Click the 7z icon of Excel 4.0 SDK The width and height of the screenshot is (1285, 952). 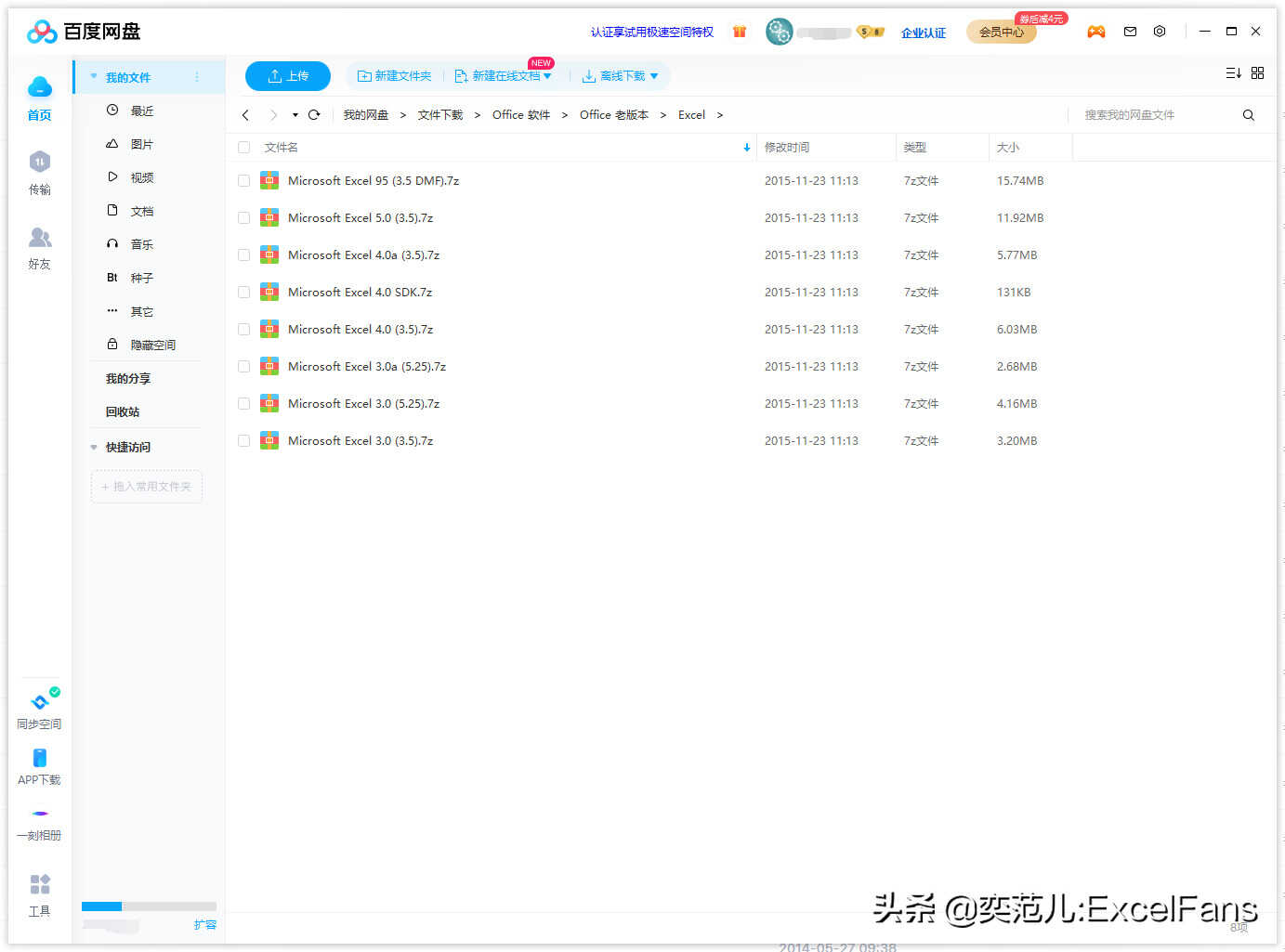click(x=269, y=292)
